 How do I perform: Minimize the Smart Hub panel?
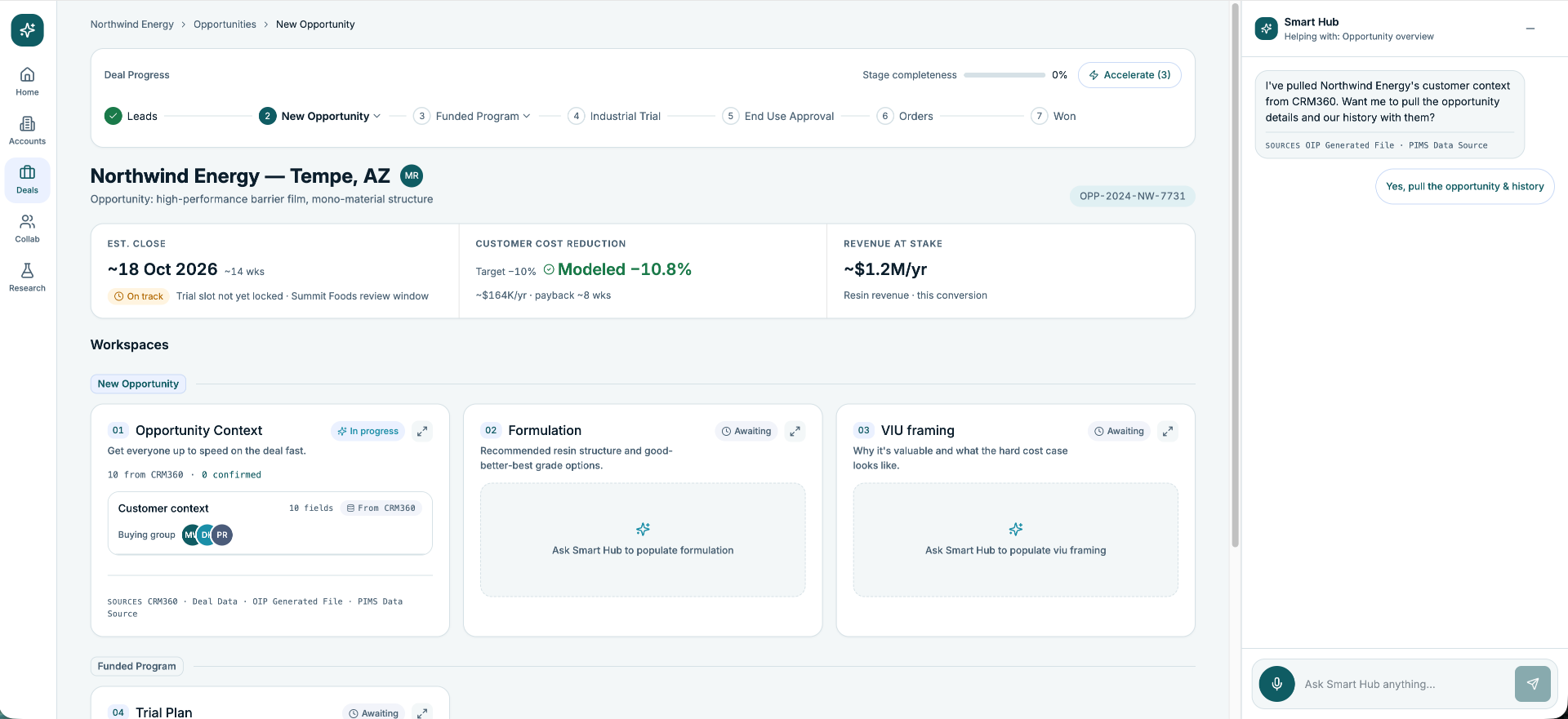pyautogui.click(x=1530, y=29)
